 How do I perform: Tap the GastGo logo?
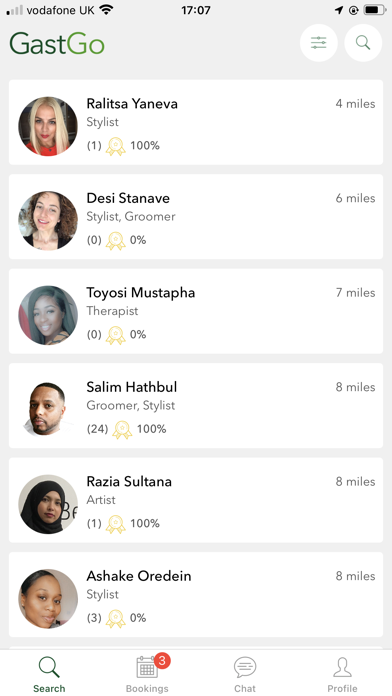(57, 44)
